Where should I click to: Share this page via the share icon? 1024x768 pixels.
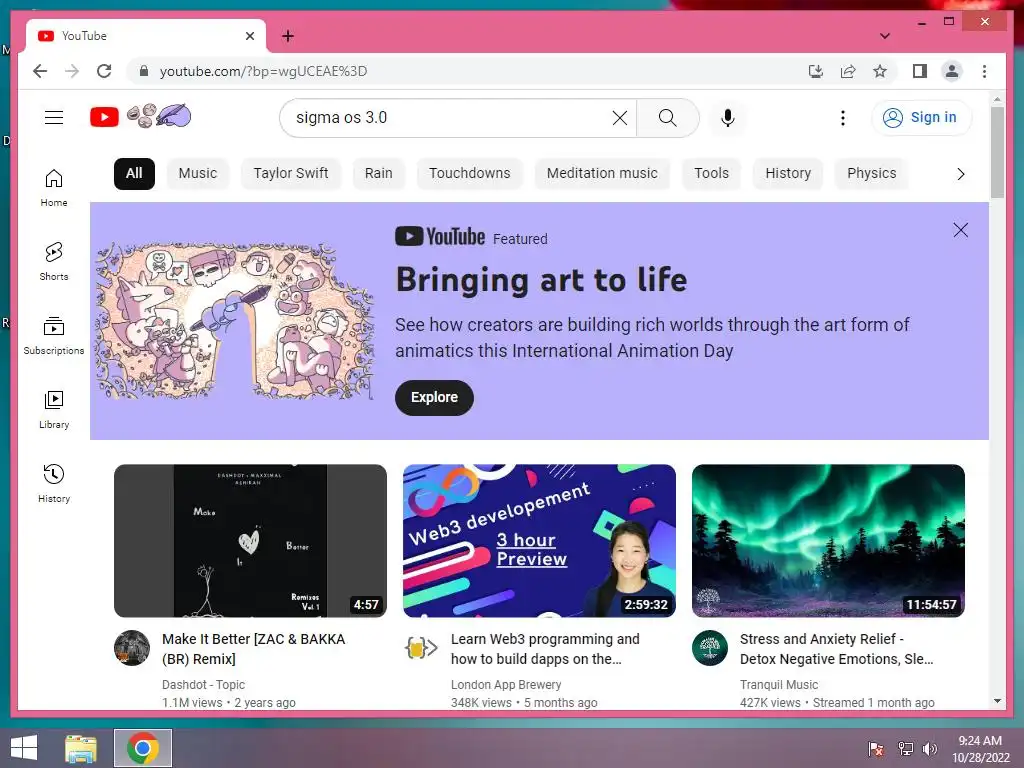tap(848, 71)
